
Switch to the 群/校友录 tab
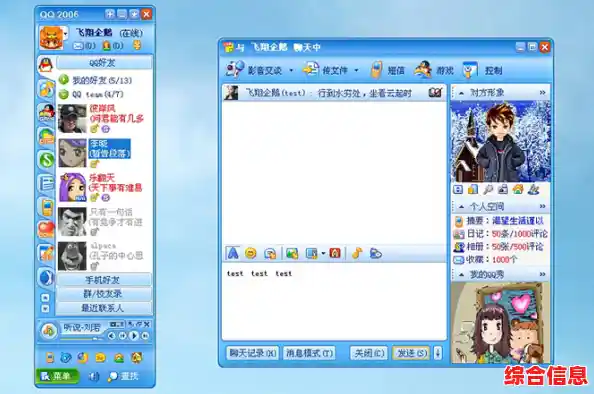pos(104,294)
